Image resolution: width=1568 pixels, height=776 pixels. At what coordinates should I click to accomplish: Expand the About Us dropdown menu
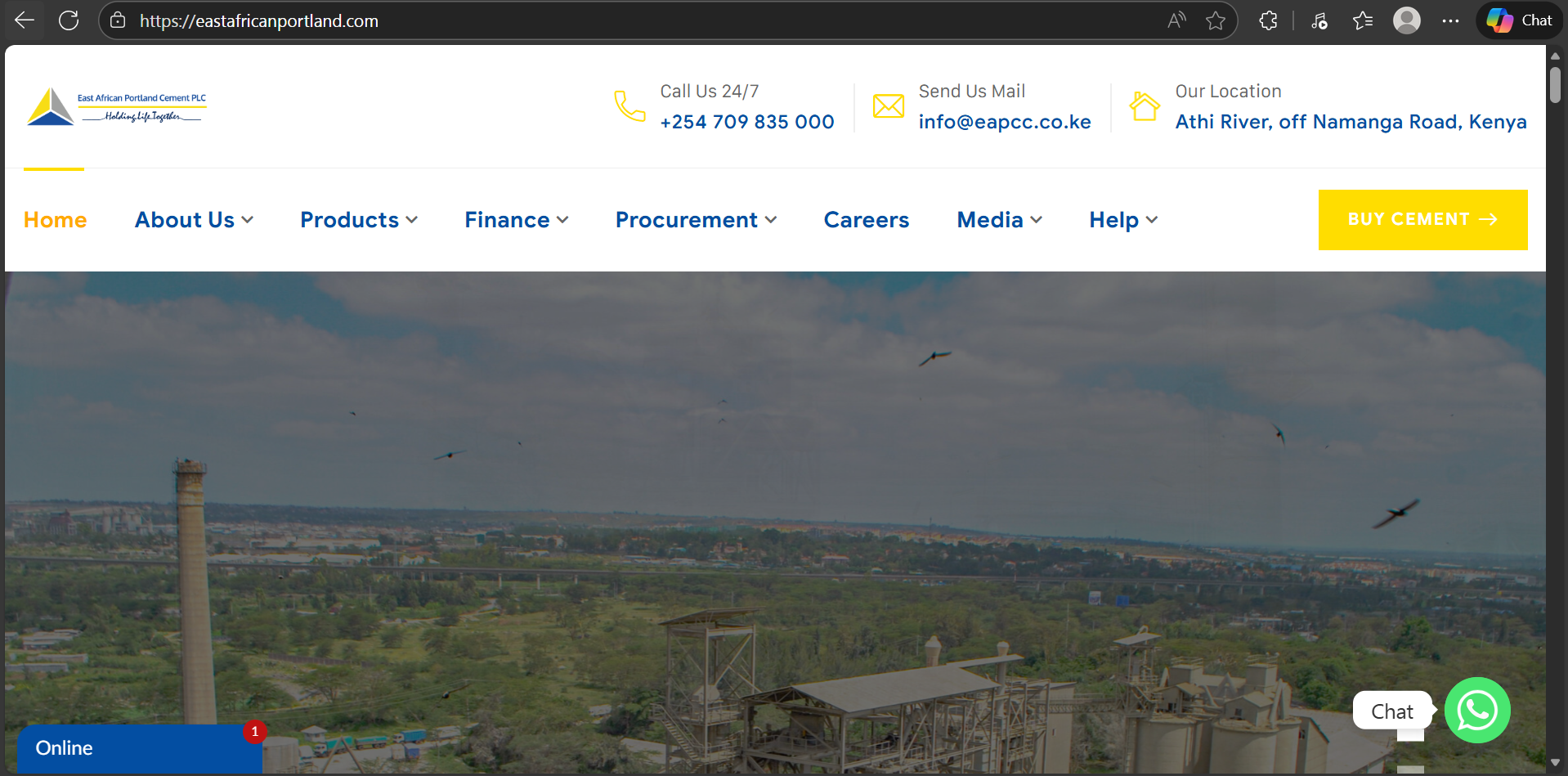194,220
